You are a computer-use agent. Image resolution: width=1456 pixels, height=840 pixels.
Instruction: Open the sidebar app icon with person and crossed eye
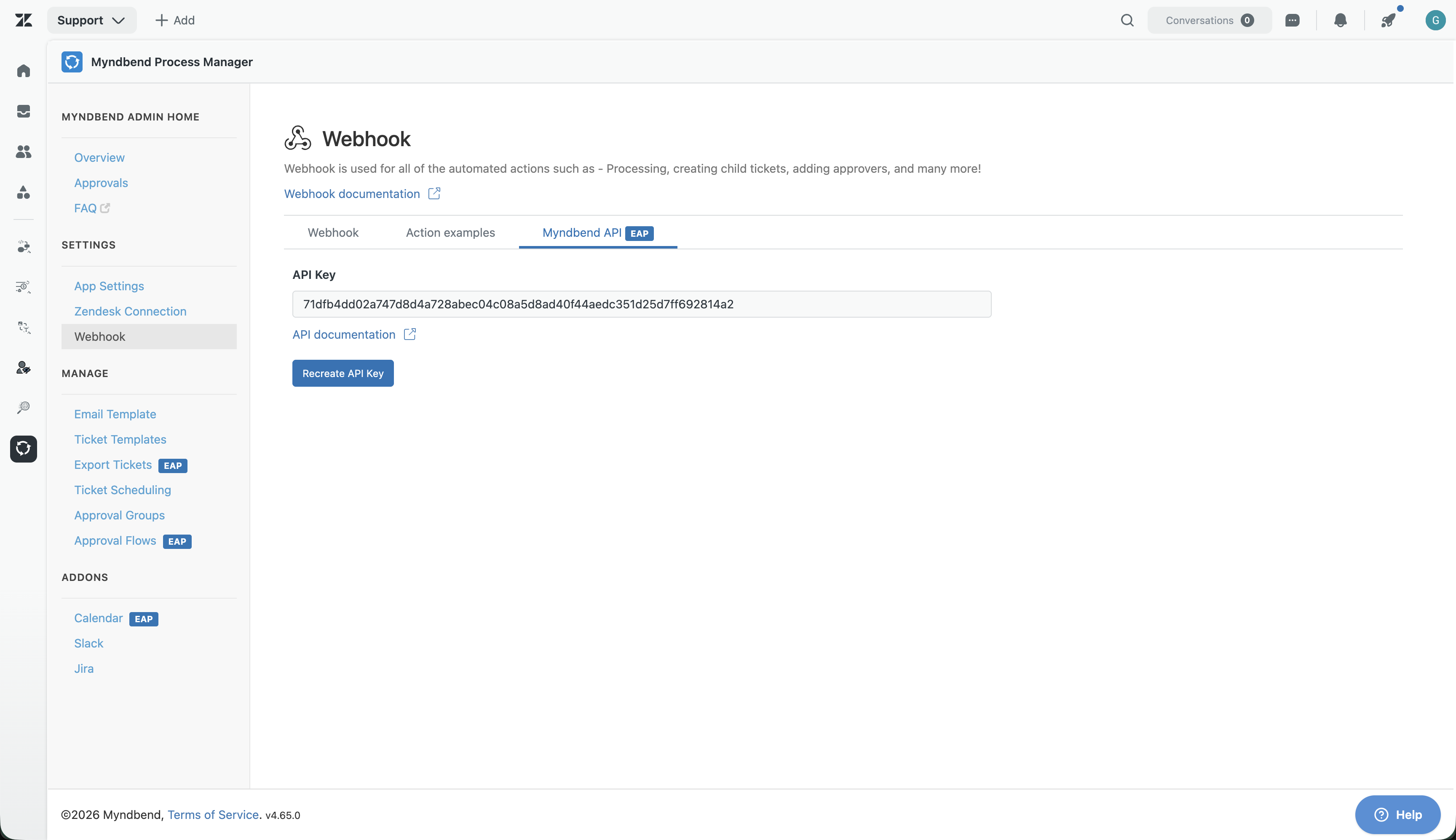coord(24,367)
